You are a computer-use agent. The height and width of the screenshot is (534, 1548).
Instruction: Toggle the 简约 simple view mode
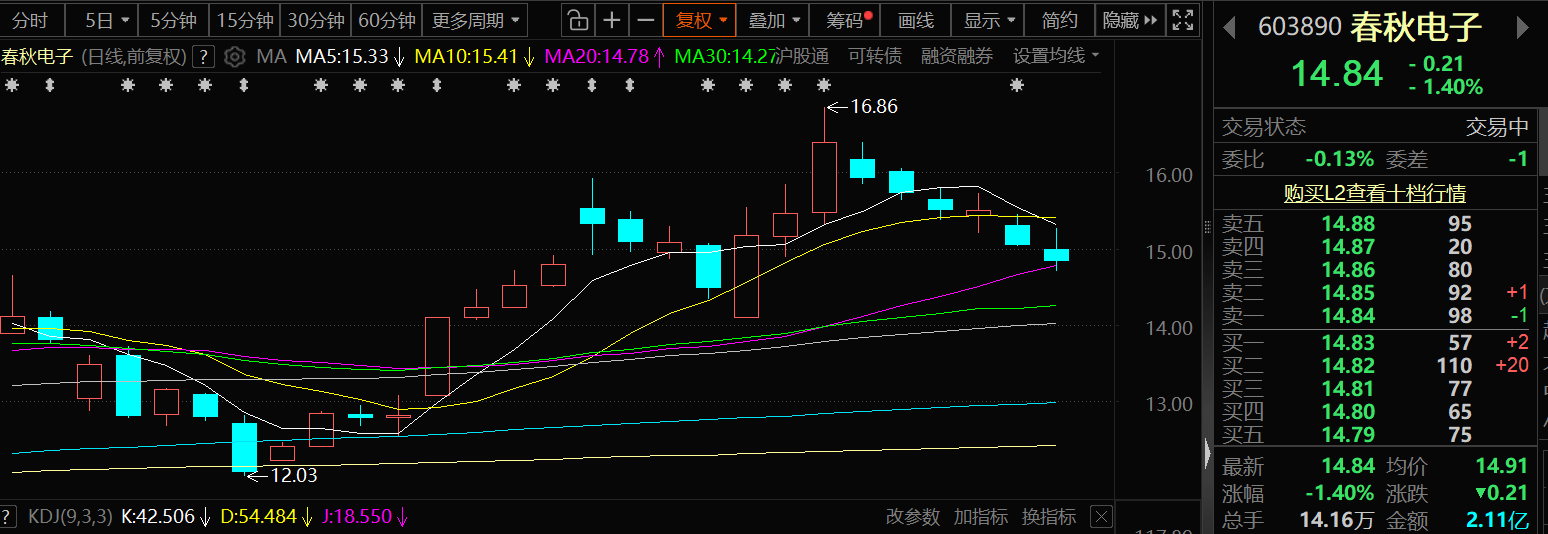[x=1059, y=20]
